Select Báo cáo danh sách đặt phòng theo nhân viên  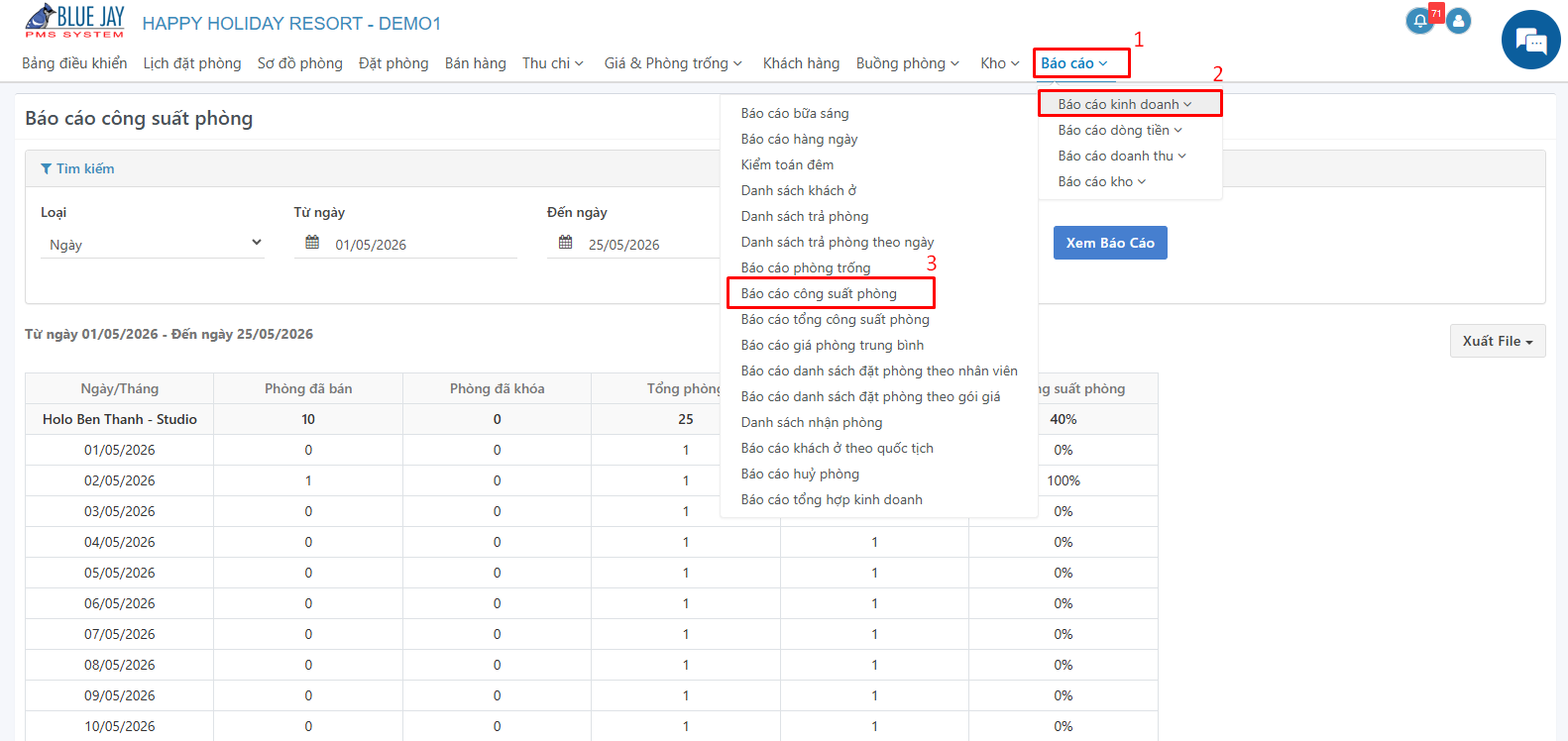879,370
